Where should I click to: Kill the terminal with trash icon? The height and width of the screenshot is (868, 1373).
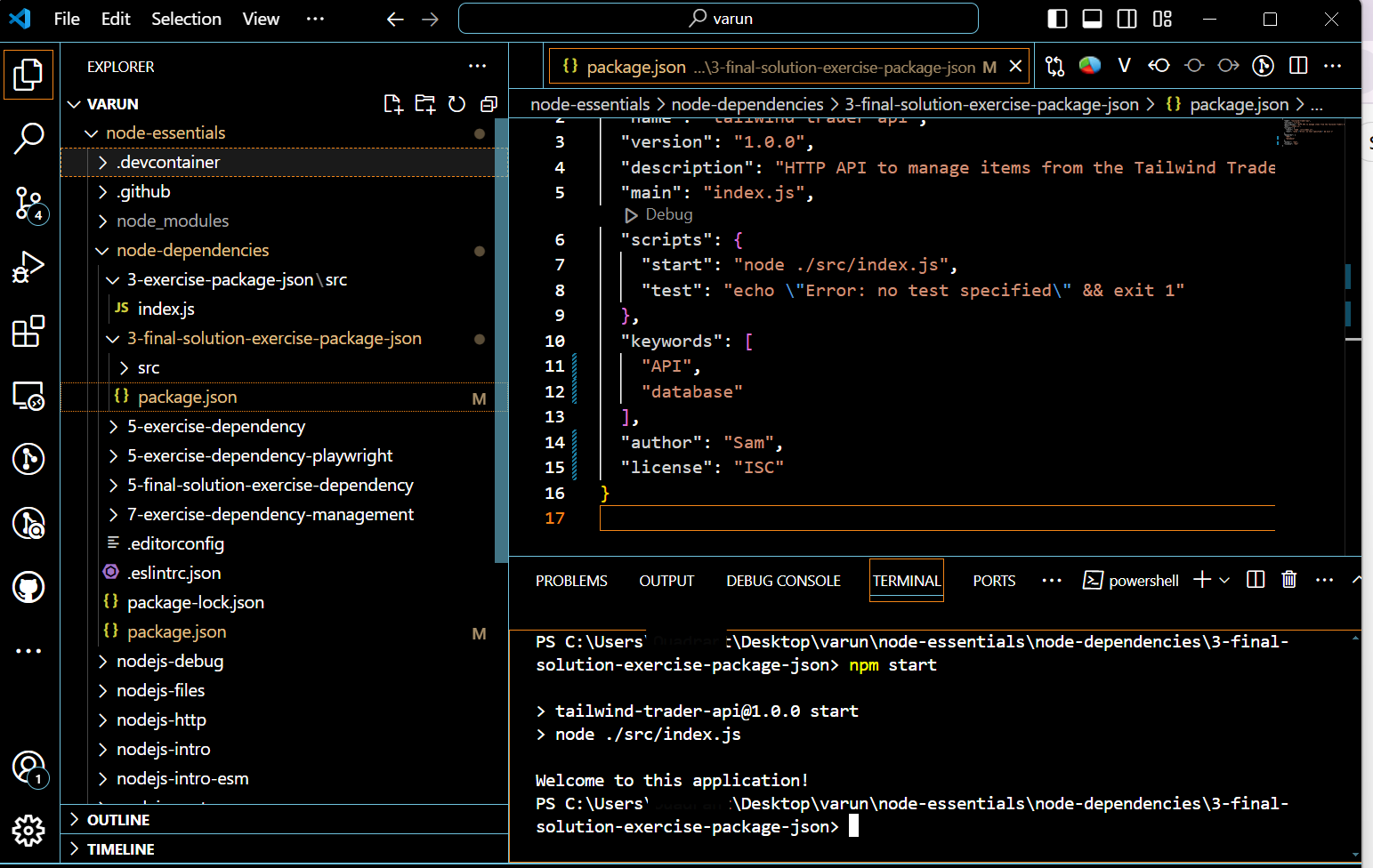(1288, 580)
